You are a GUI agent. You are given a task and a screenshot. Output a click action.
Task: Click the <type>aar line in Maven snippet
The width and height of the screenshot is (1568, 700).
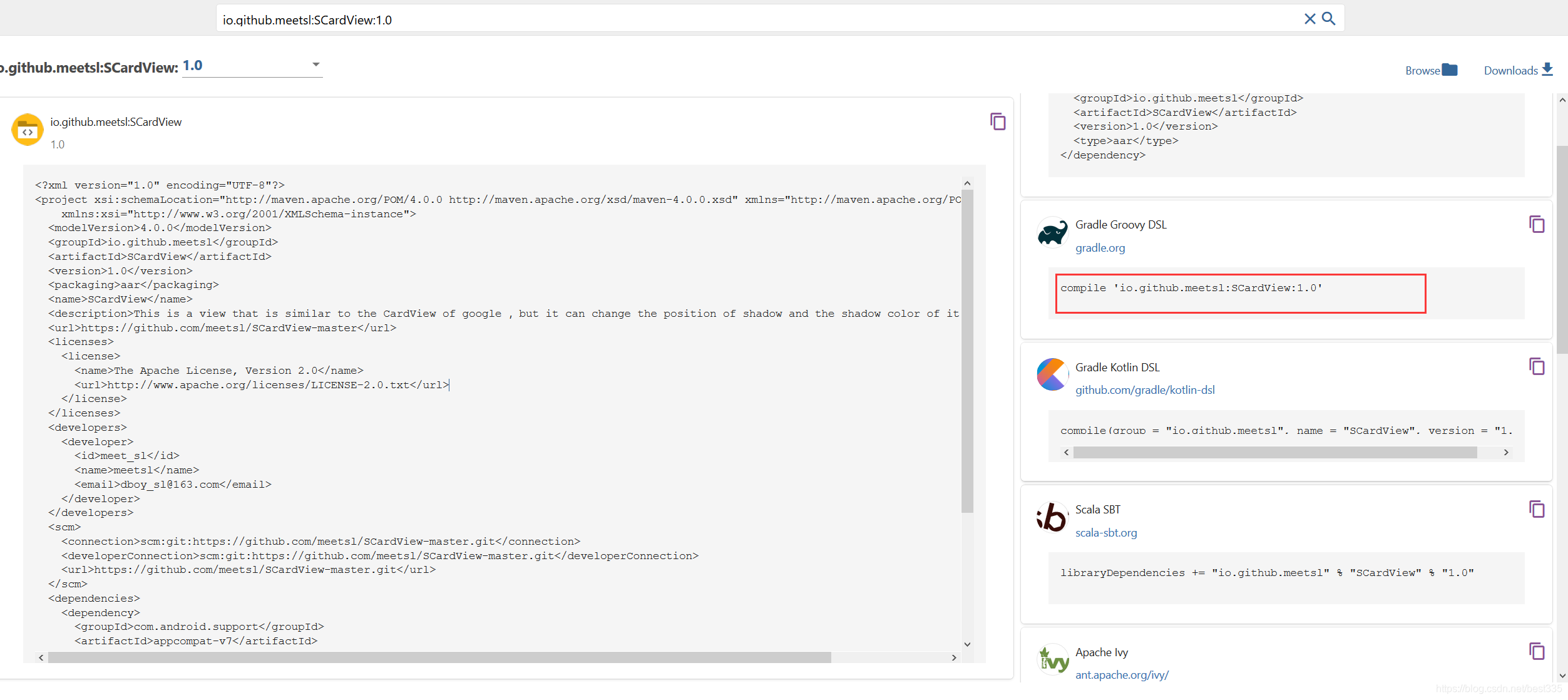1126,141
